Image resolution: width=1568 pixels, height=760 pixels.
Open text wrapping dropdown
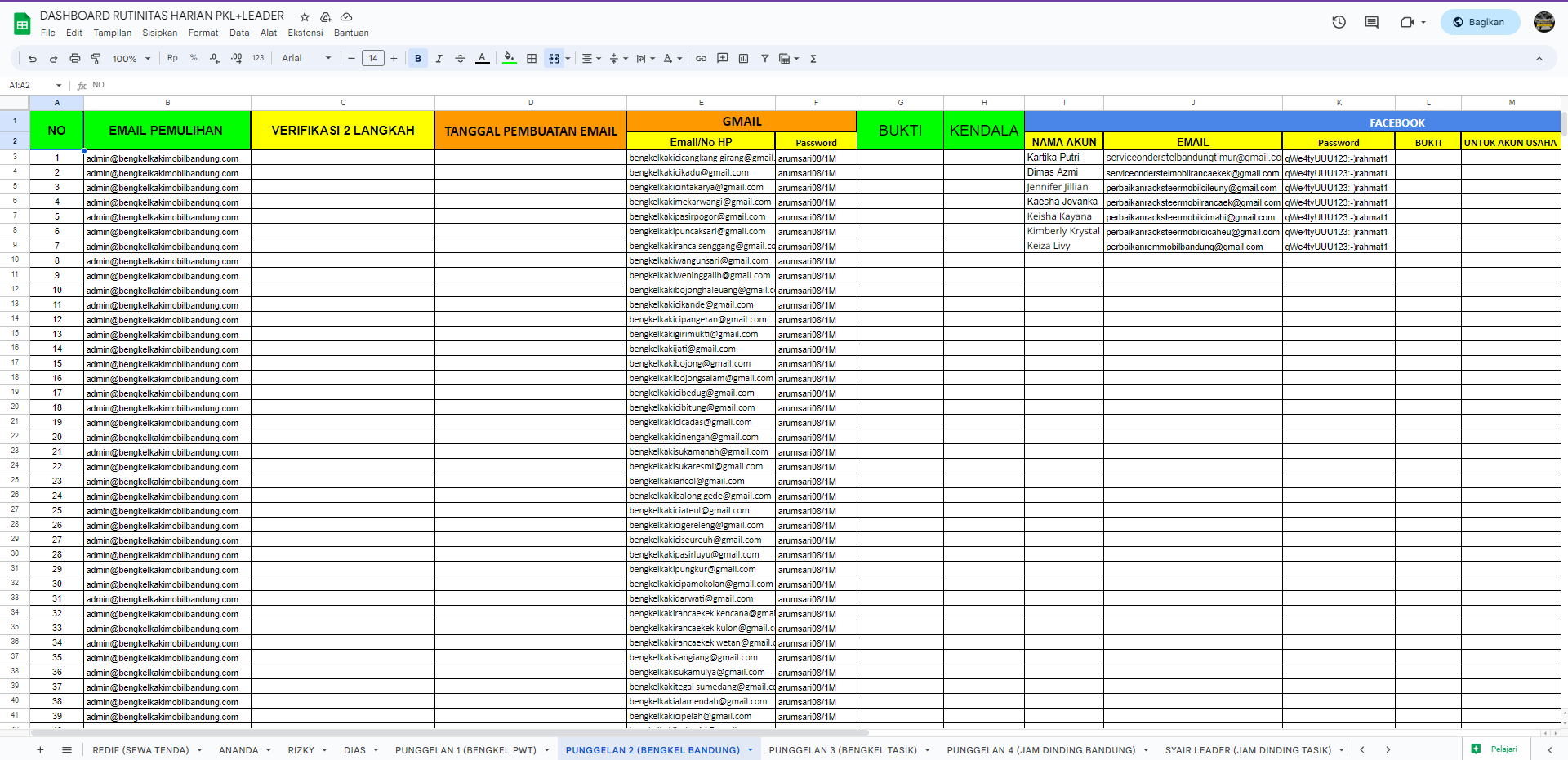(x=645, y=58)
